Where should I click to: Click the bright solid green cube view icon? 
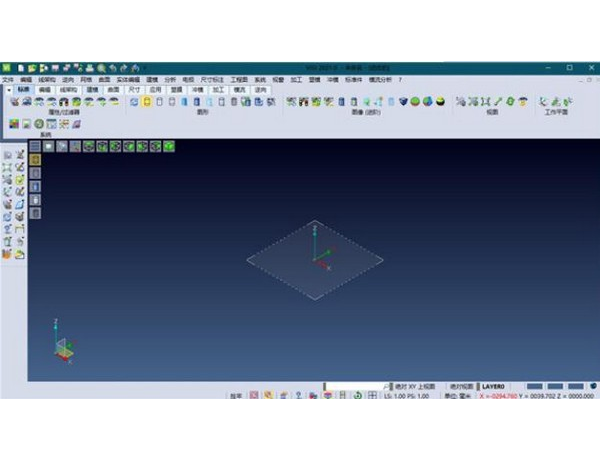pos(169,146)
